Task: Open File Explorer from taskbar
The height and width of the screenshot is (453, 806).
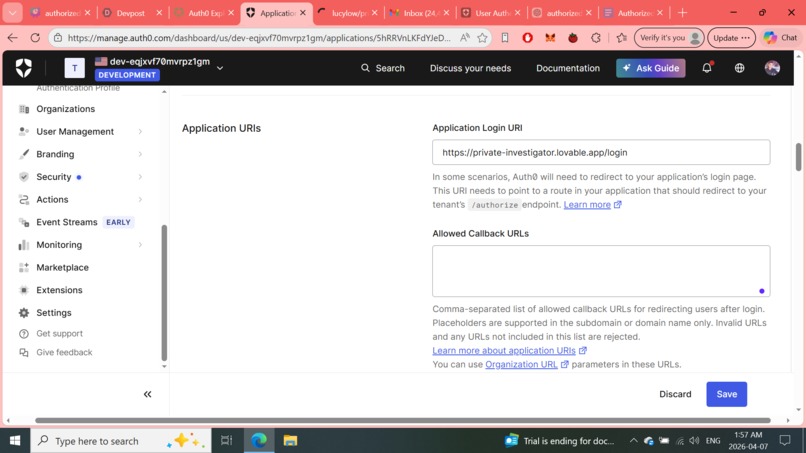Action: tap(290, 441)
